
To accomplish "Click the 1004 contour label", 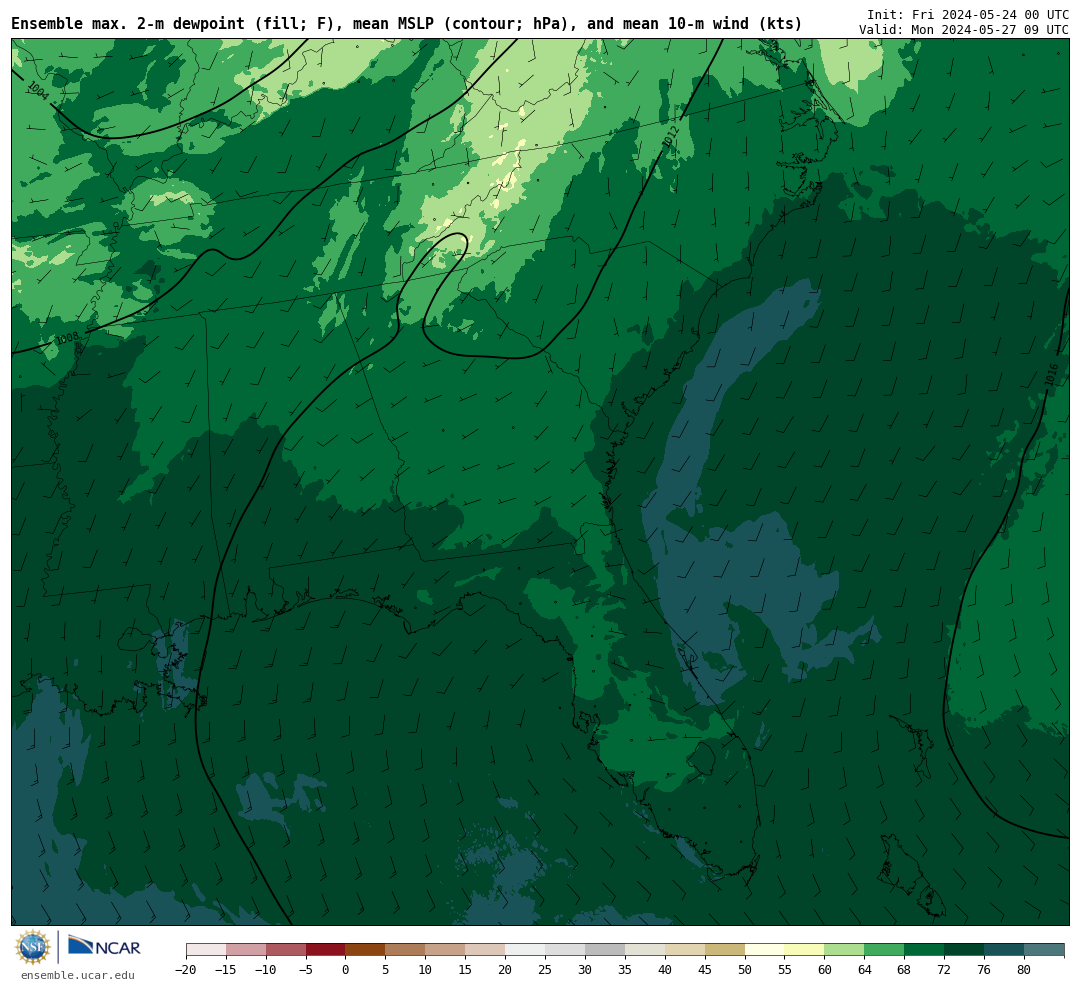I will (x=38, y=90).
